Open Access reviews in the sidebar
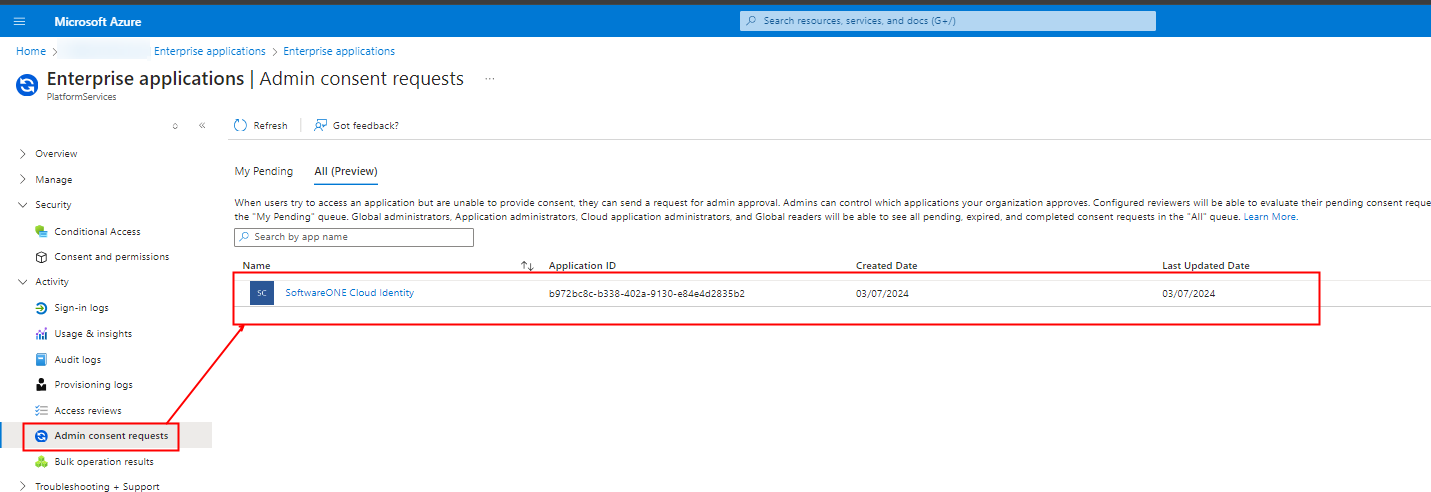 [x=88, y=411]
